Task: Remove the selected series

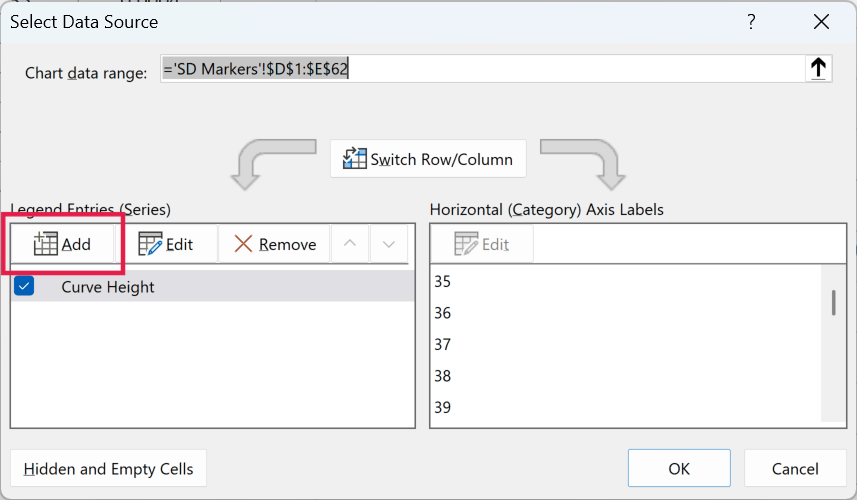Action: (x=274, y=244)
